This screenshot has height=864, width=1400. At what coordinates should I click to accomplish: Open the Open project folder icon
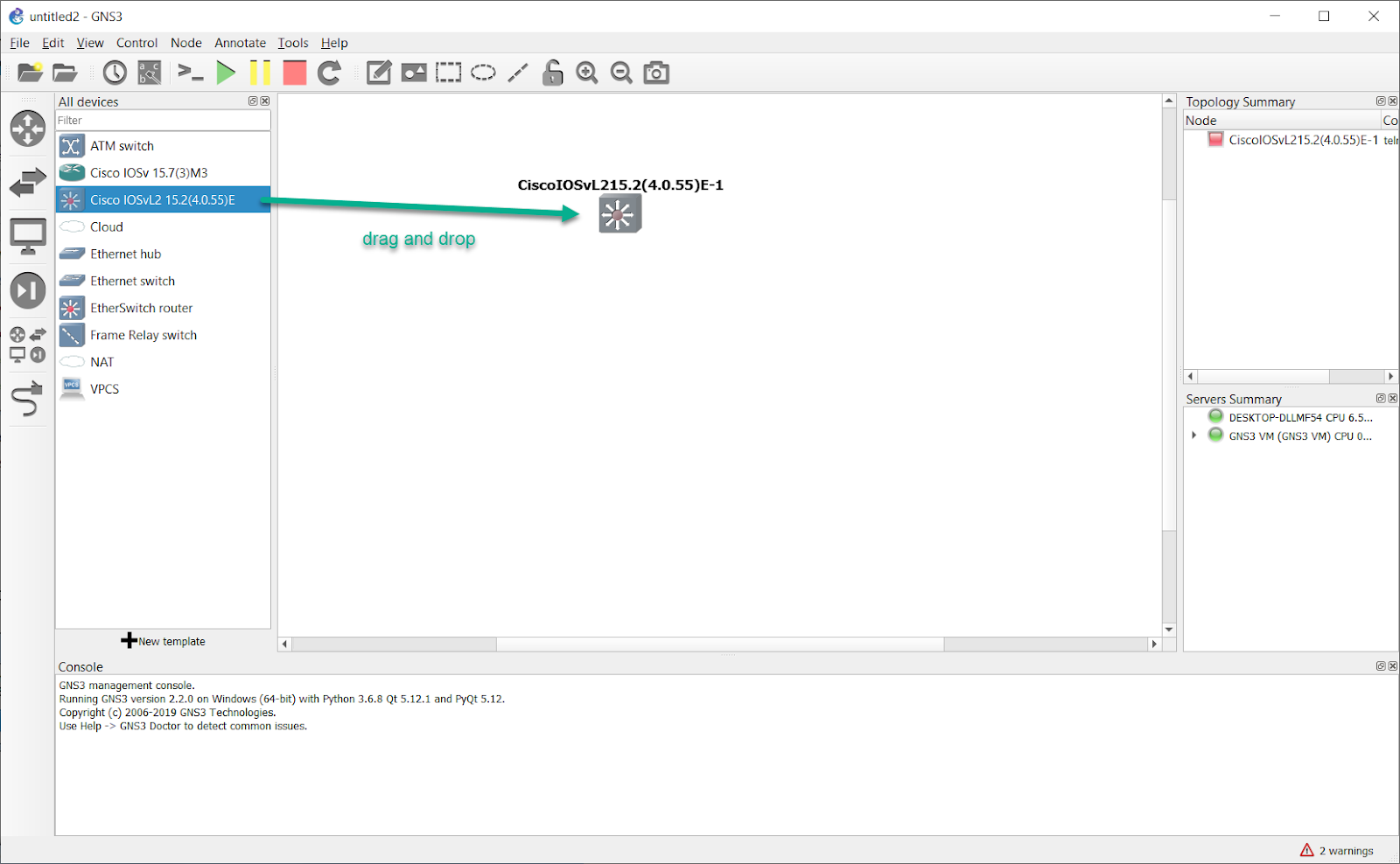(x=65, y=73)
